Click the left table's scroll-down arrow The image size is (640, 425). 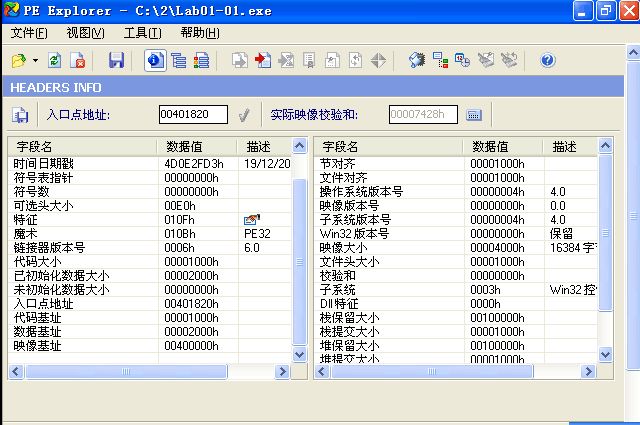[300, 354]
